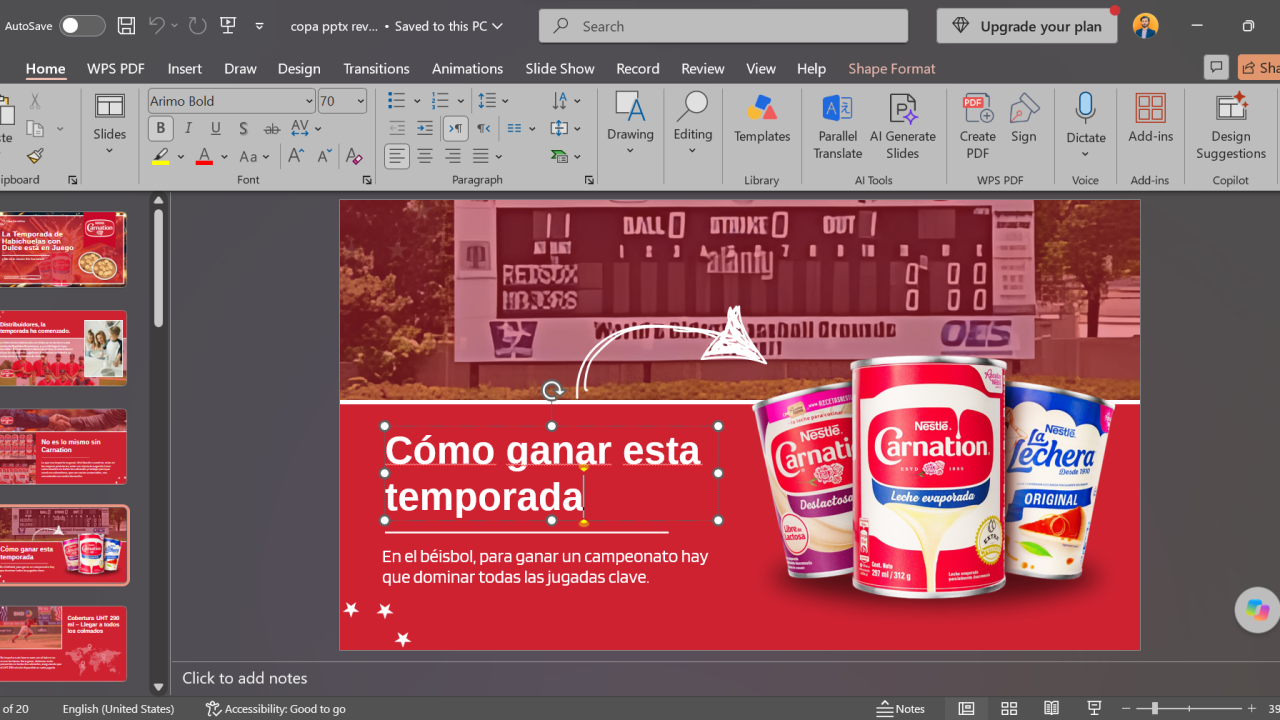Viewport: 1280px width, 720px height.
Task: Expand the Drawing dropdown
Action: 630,151
